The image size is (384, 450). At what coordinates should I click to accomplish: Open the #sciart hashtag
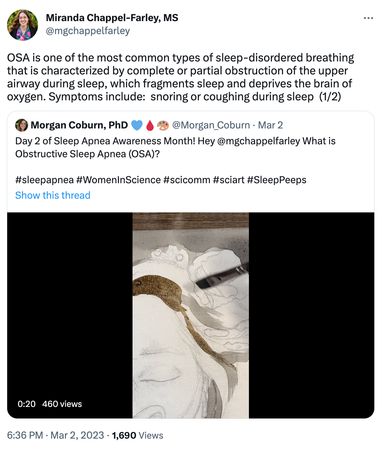coord(229,180)
